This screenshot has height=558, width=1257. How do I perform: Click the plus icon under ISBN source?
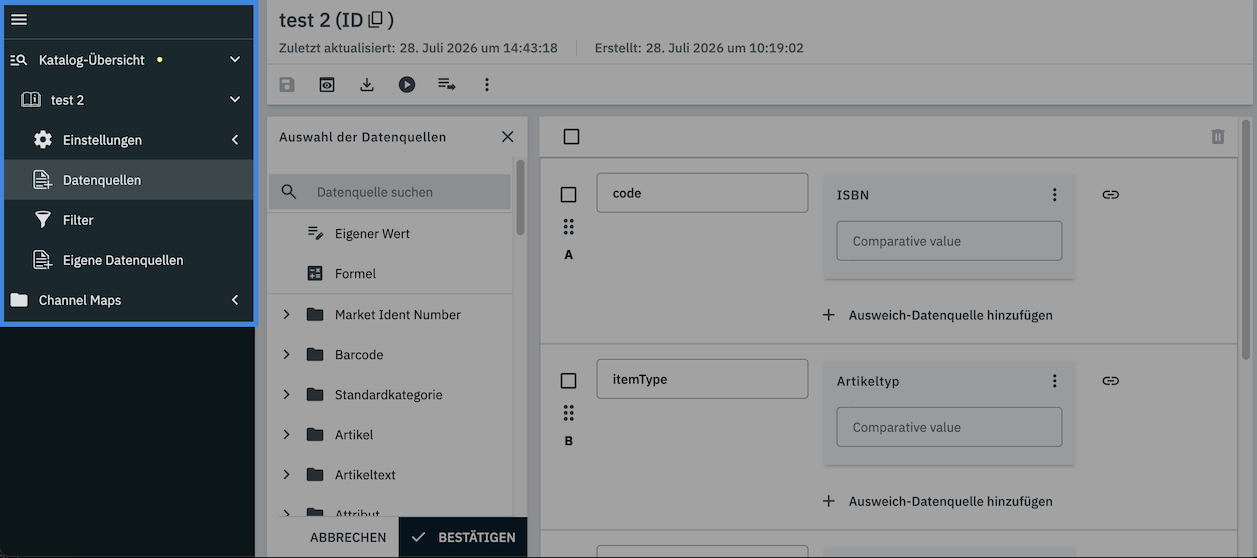click(x=828, y=315)
